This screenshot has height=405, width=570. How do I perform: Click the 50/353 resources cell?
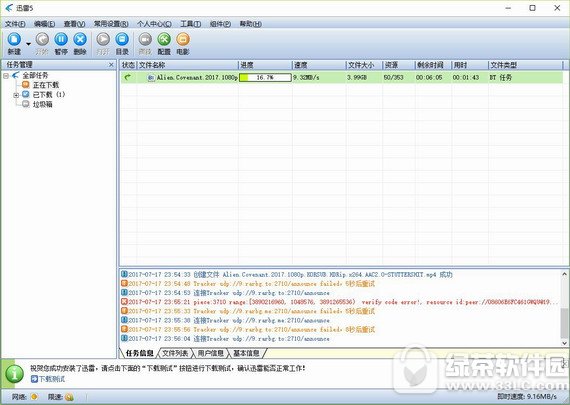point(394,77)
